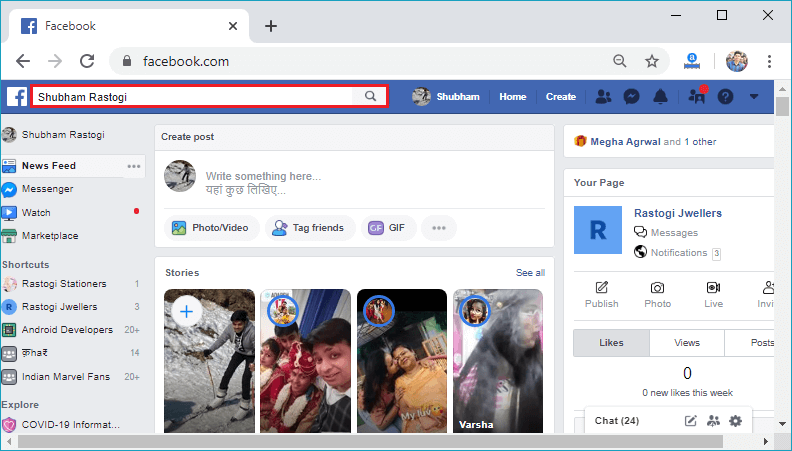Compose new message in chat bar
Viewport: 792px width, 451px height.
(690, 421)
